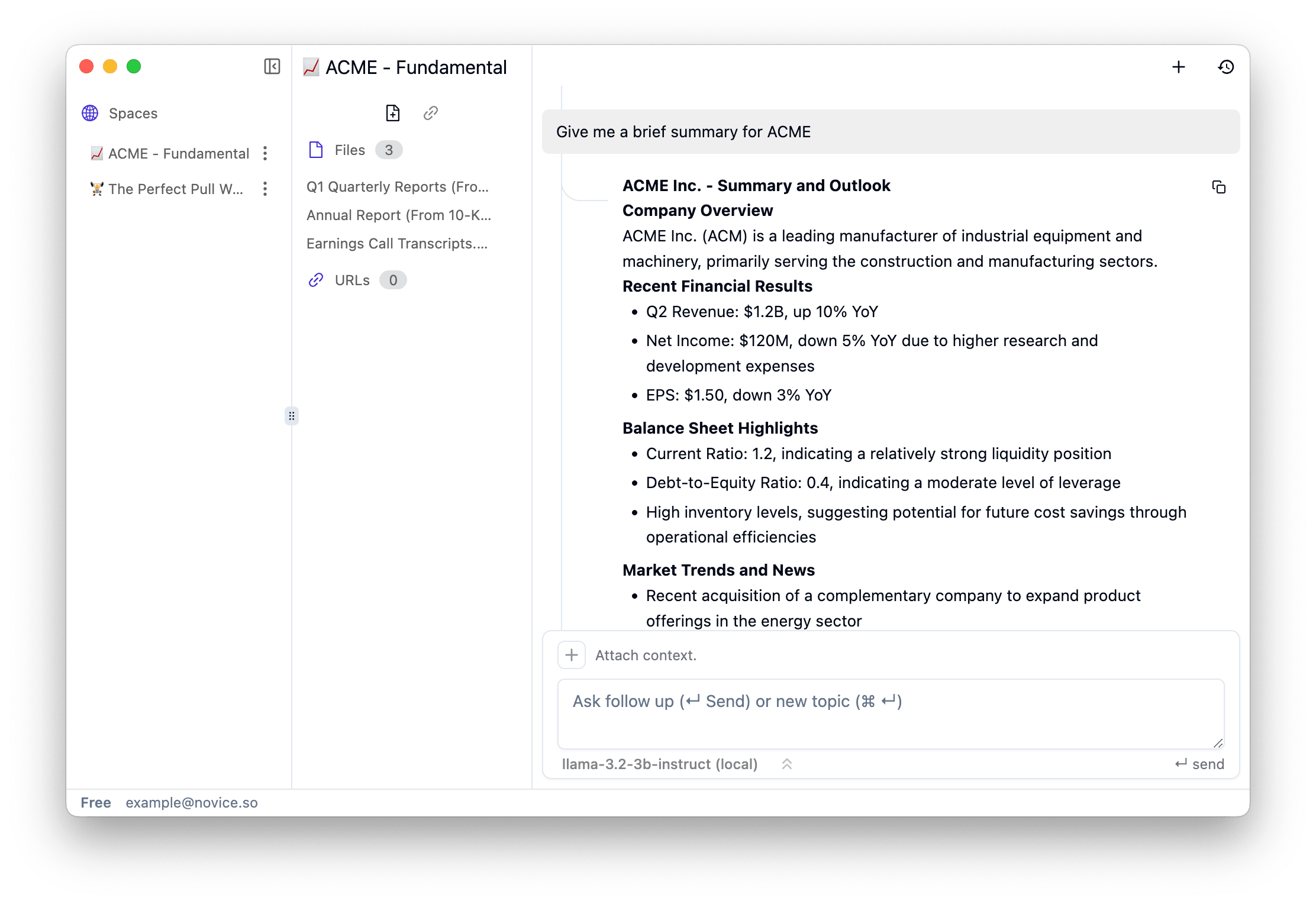1316x904 pixels.
Task: Open The Perfect Pull W... space
Action: click(166, 189)
